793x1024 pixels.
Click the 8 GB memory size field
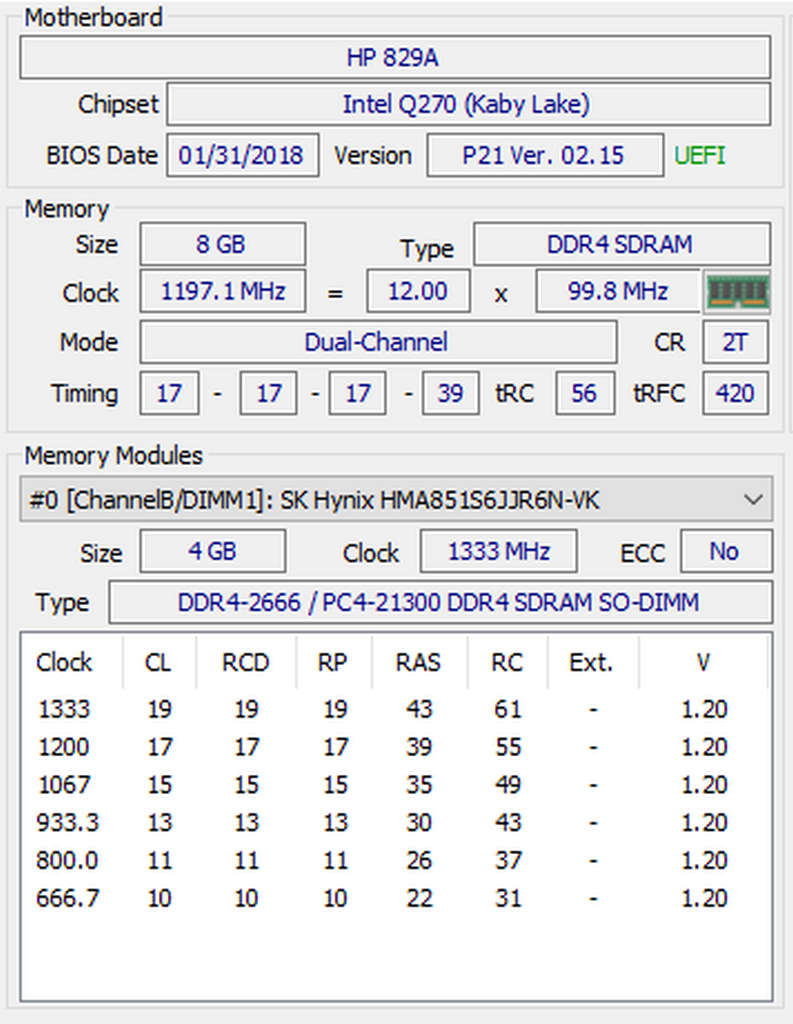coord(221,244)
